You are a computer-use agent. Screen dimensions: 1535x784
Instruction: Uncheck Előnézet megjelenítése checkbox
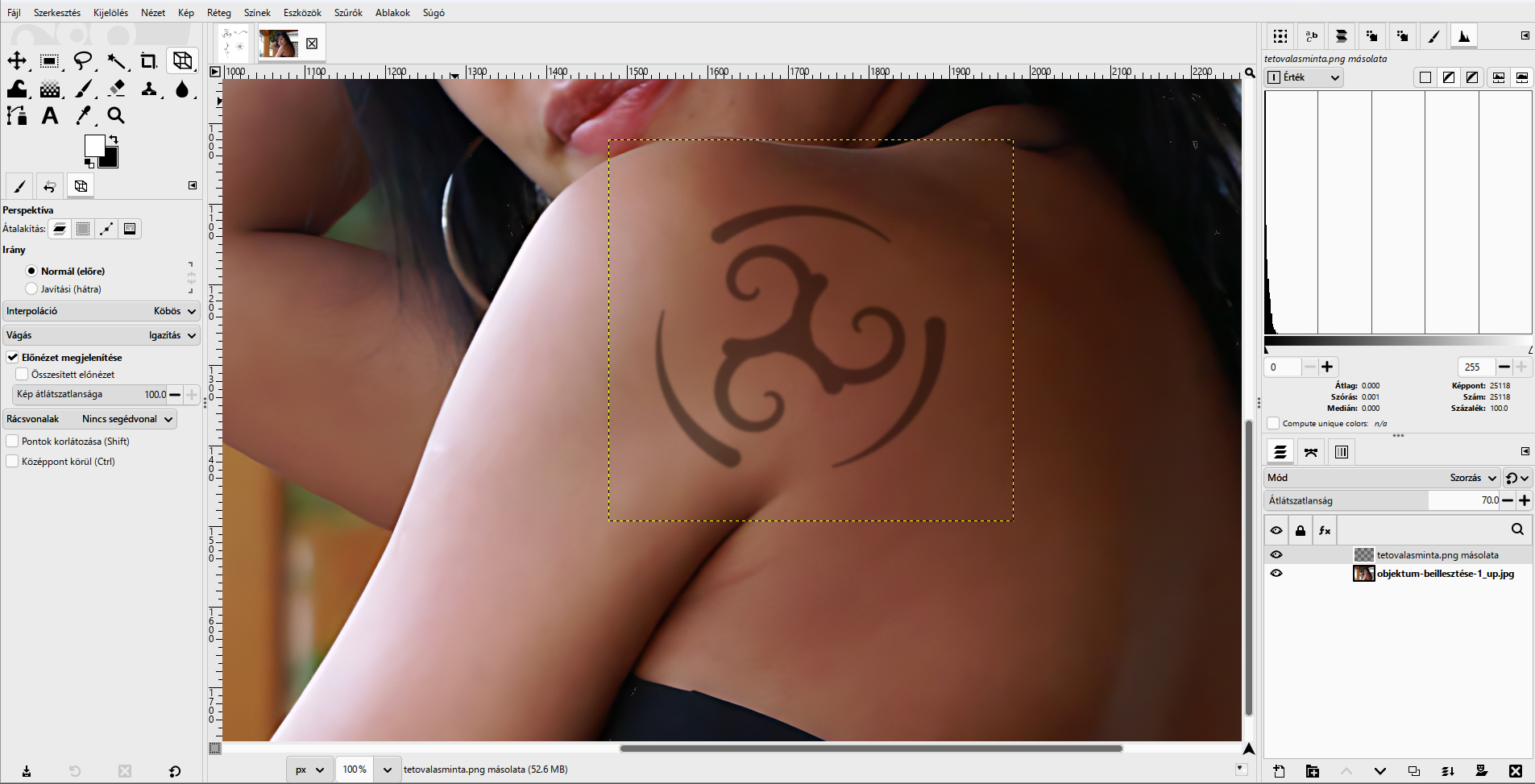[12, 357]
